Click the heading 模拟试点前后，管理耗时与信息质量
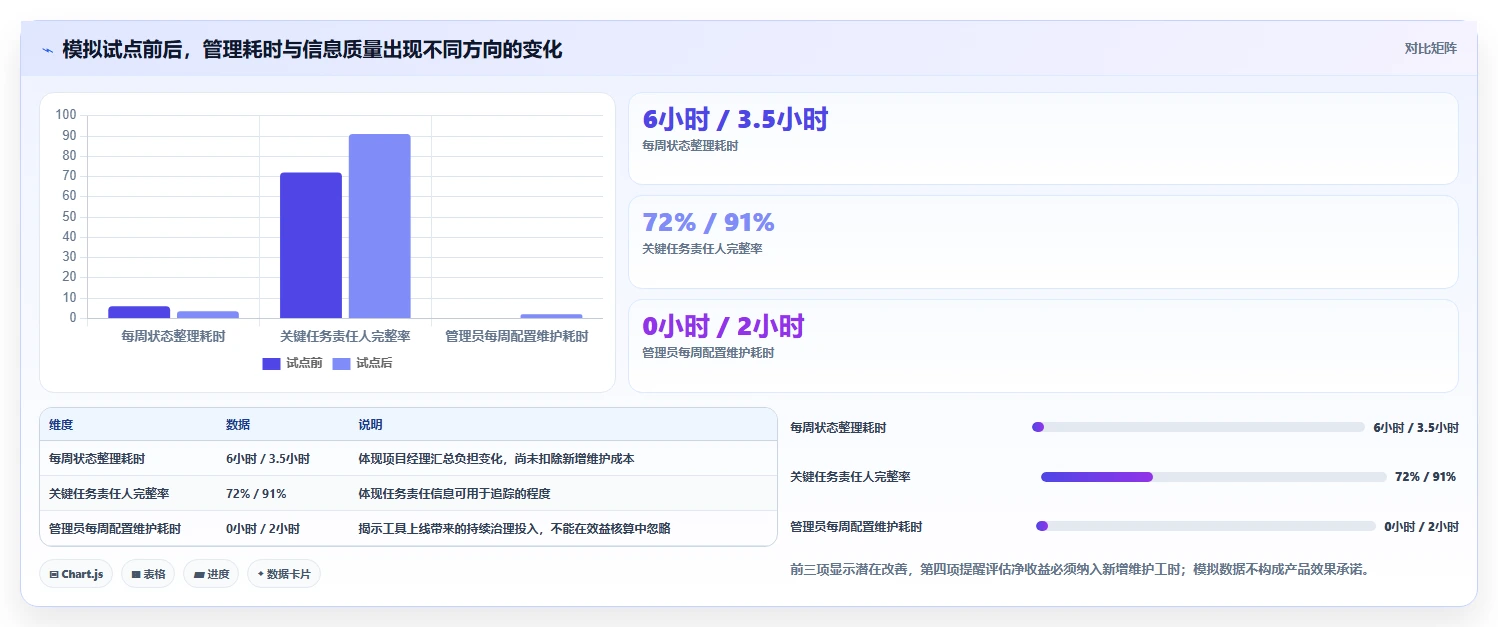1498x627 pixels. pyautogui.click(x=312, y=49)
